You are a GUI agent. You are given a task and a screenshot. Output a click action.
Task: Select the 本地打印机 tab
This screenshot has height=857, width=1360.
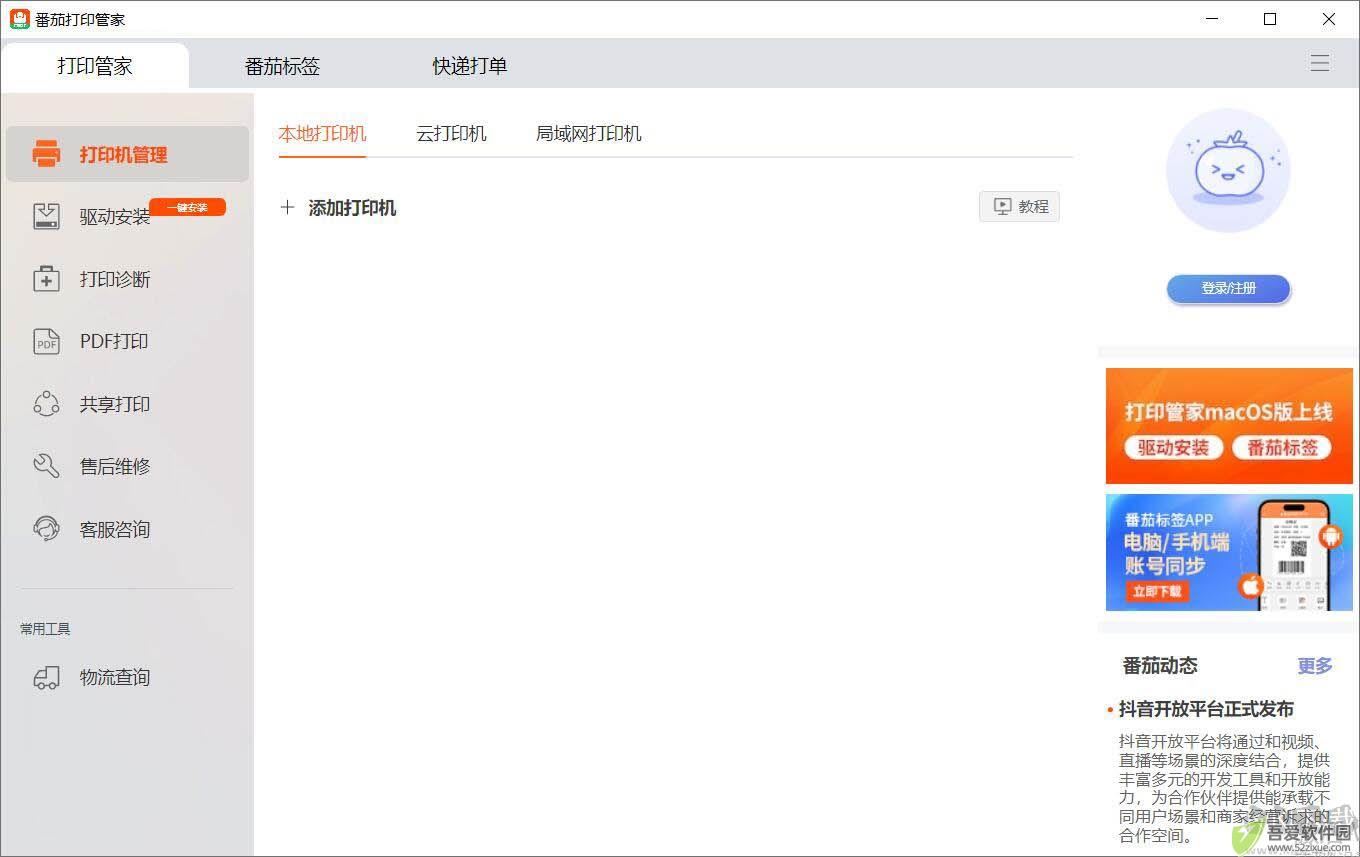tap(322, 133)
